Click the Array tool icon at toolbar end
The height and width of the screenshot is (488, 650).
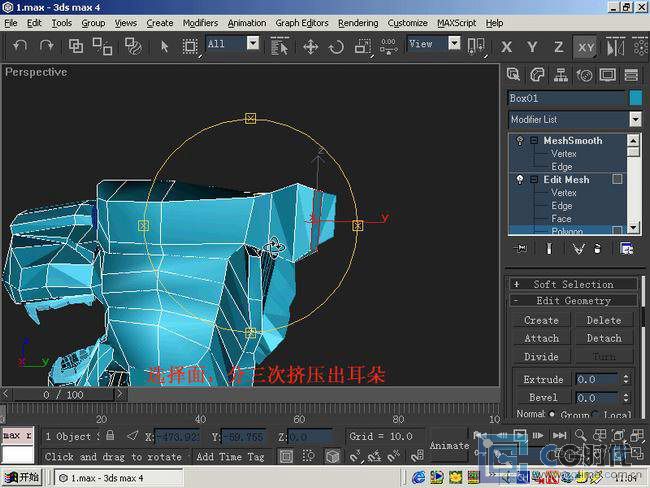coord(640,46)
